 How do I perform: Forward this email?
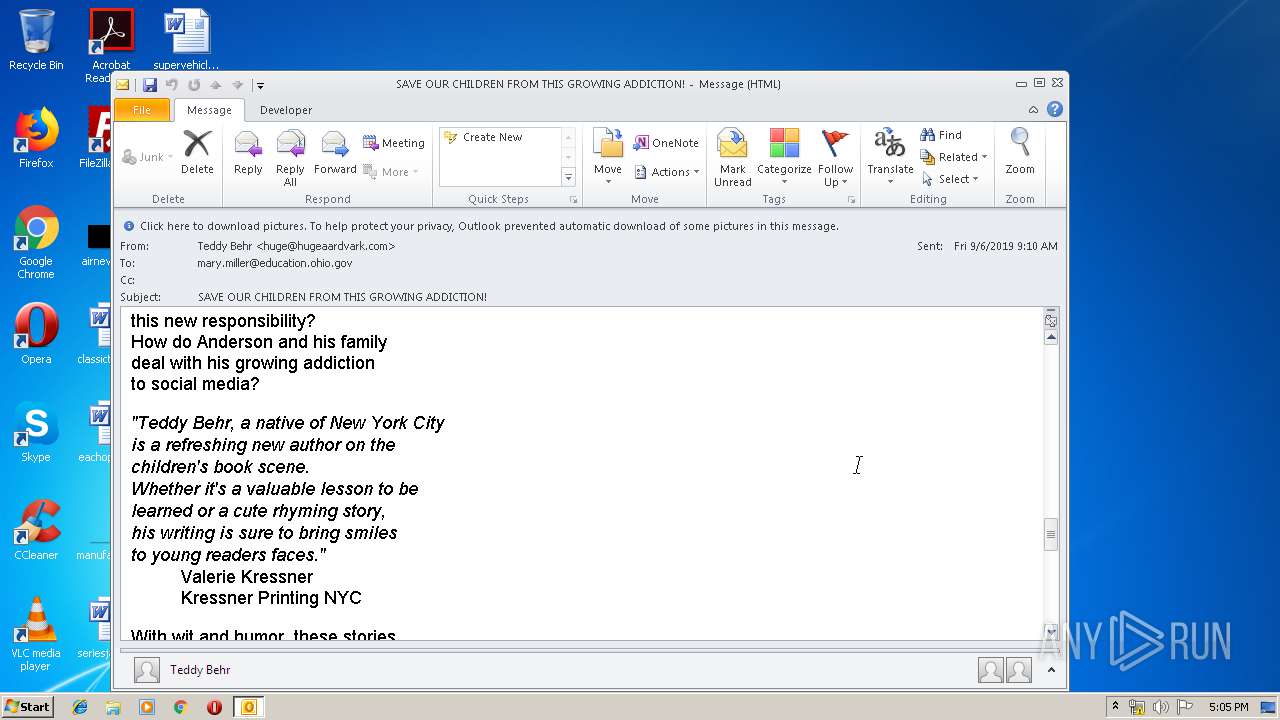pos(335,152)
